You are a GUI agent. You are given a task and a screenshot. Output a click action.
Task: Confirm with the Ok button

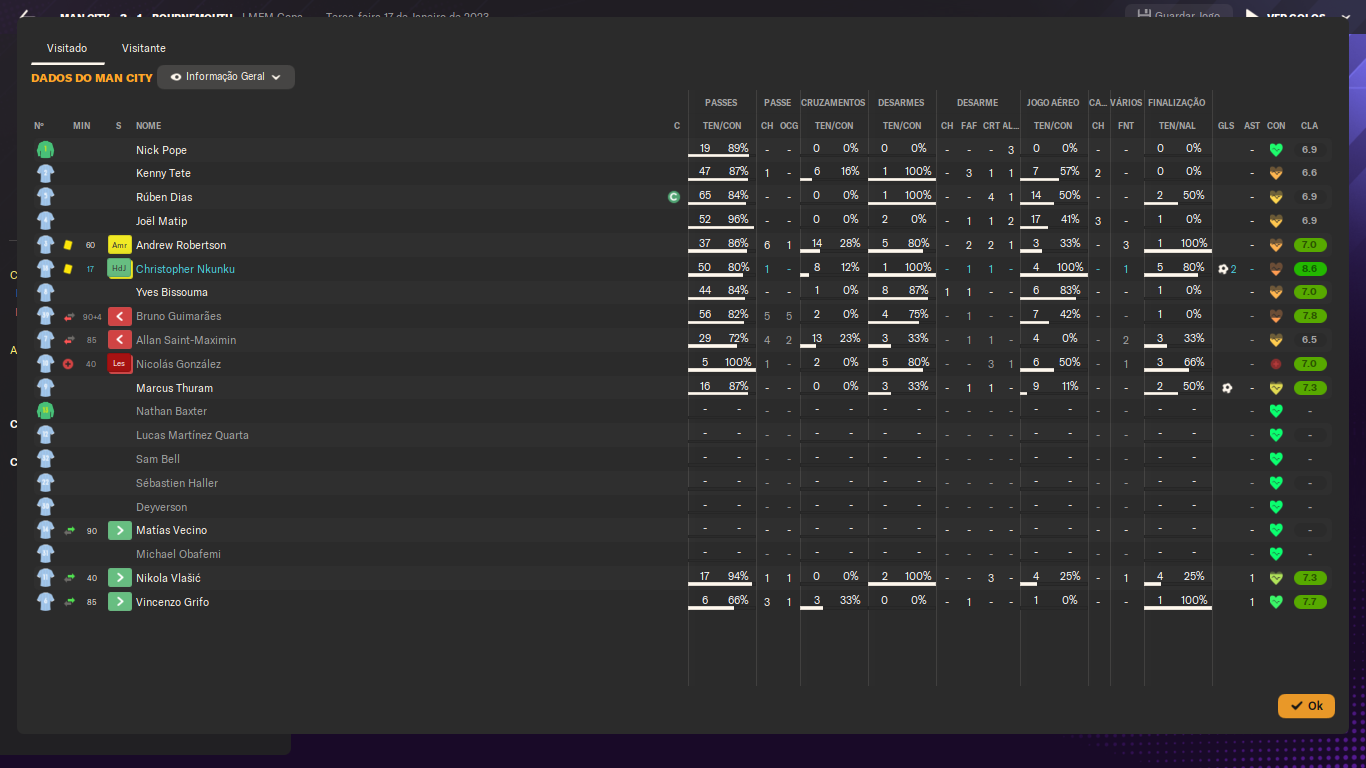point(1306,706)
